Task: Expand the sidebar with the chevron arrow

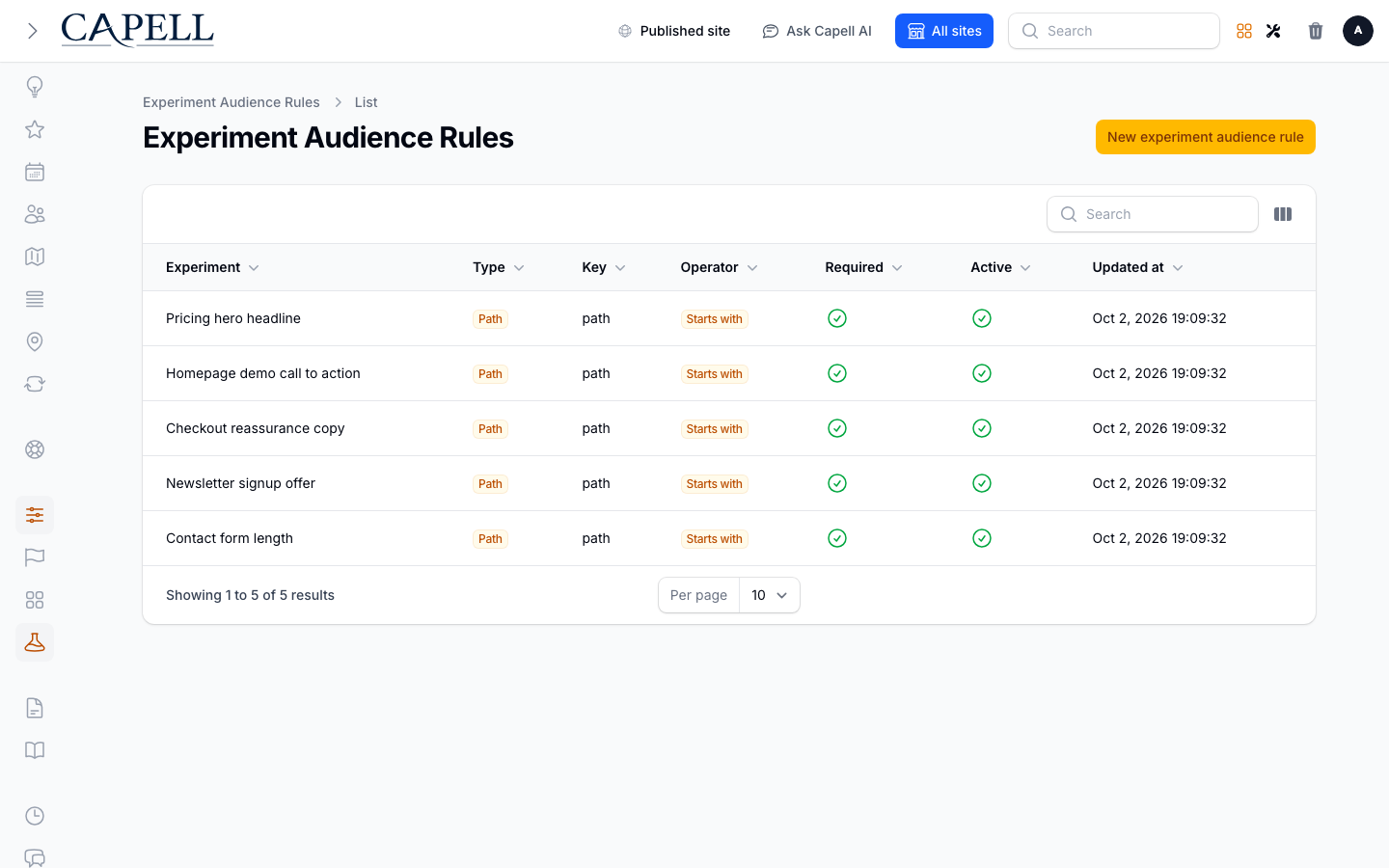Action: pos(33,31)
